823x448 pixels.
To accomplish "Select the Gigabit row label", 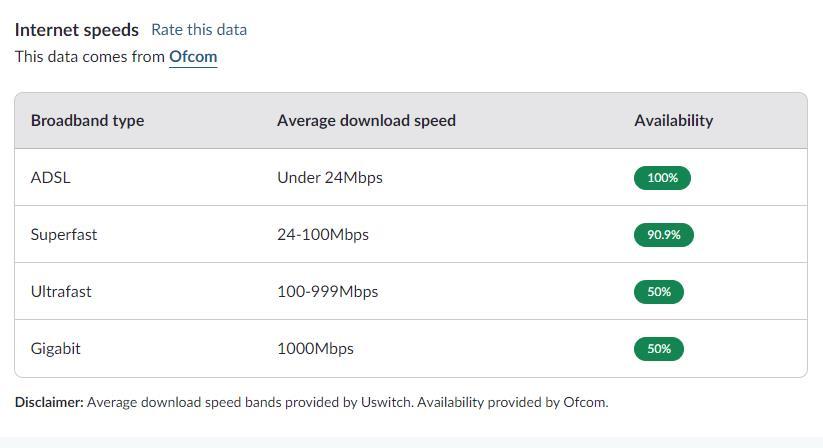I will point(56,349).
